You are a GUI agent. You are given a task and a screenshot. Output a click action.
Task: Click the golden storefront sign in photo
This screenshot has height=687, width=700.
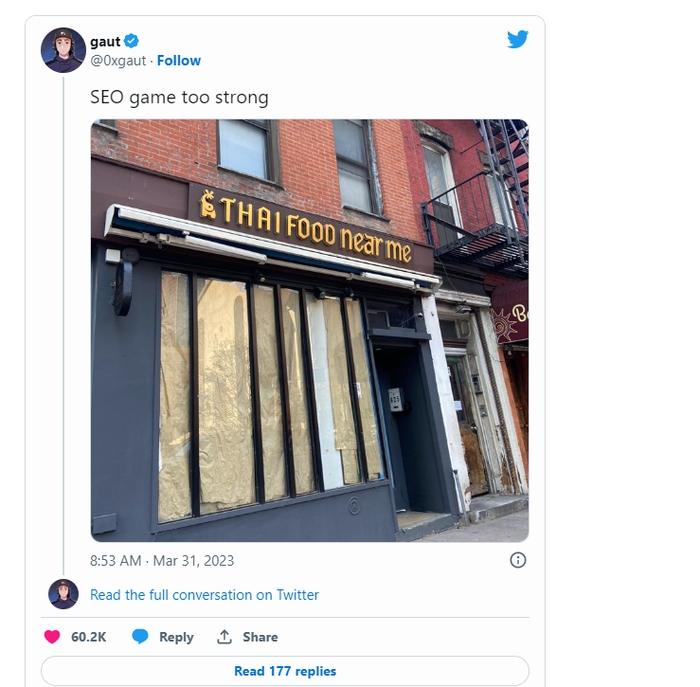point(305,226)
